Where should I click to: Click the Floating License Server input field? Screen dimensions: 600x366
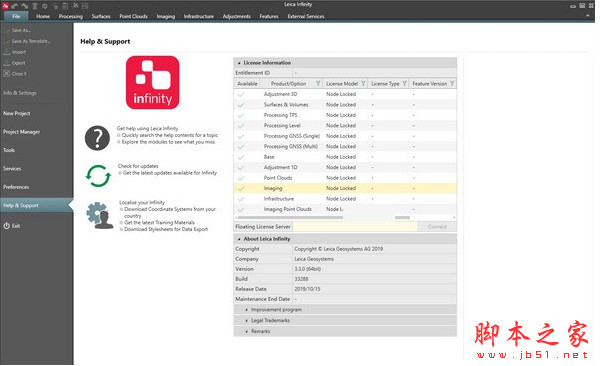355,227
